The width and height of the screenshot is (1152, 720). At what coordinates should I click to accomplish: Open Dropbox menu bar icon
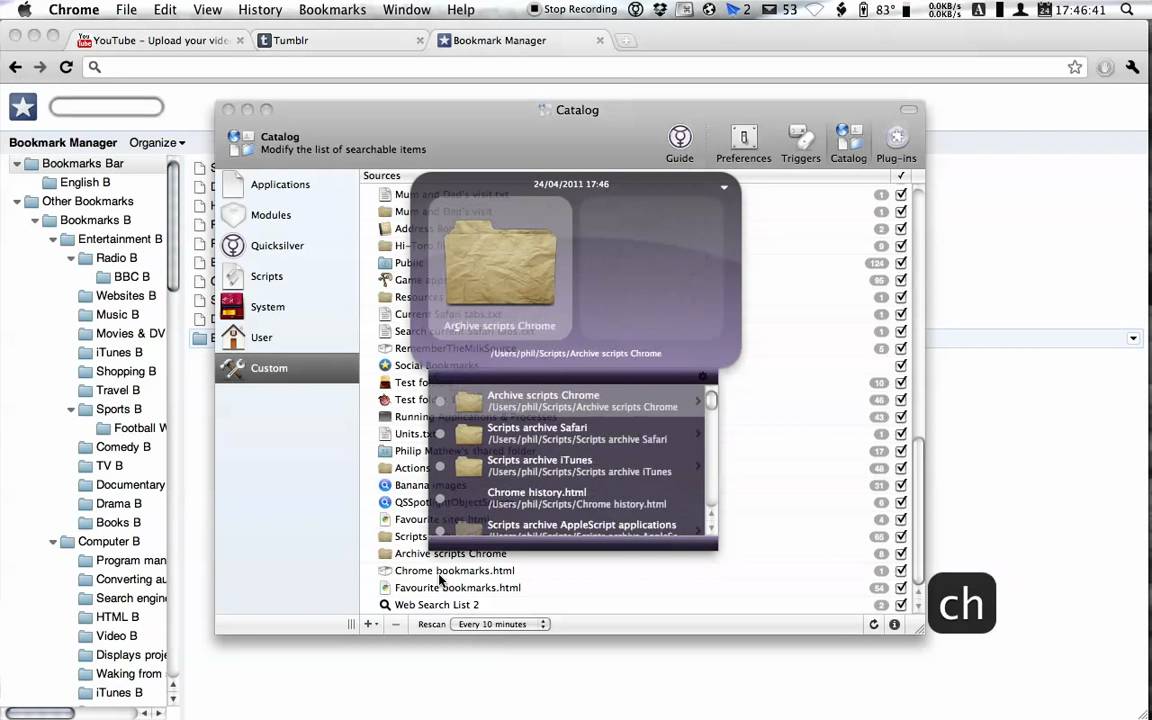click(660, 10)
